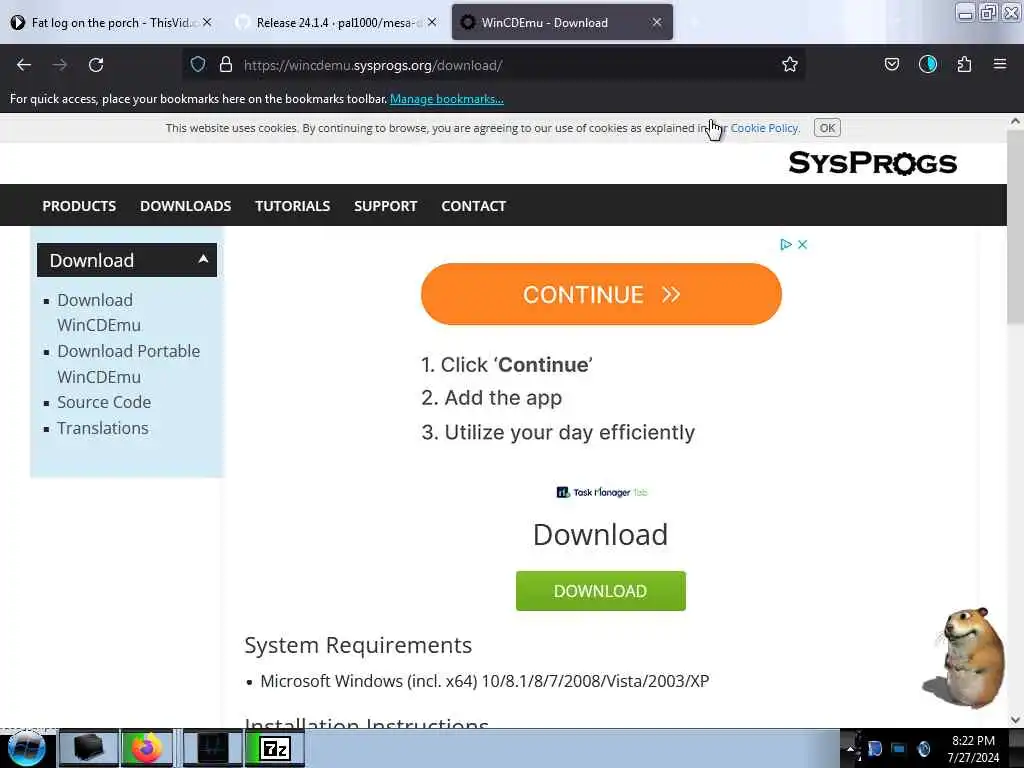Screen dimensions: 1024x768
Task: Accept cookies with the OK button
Action: [x=827, y=128]
